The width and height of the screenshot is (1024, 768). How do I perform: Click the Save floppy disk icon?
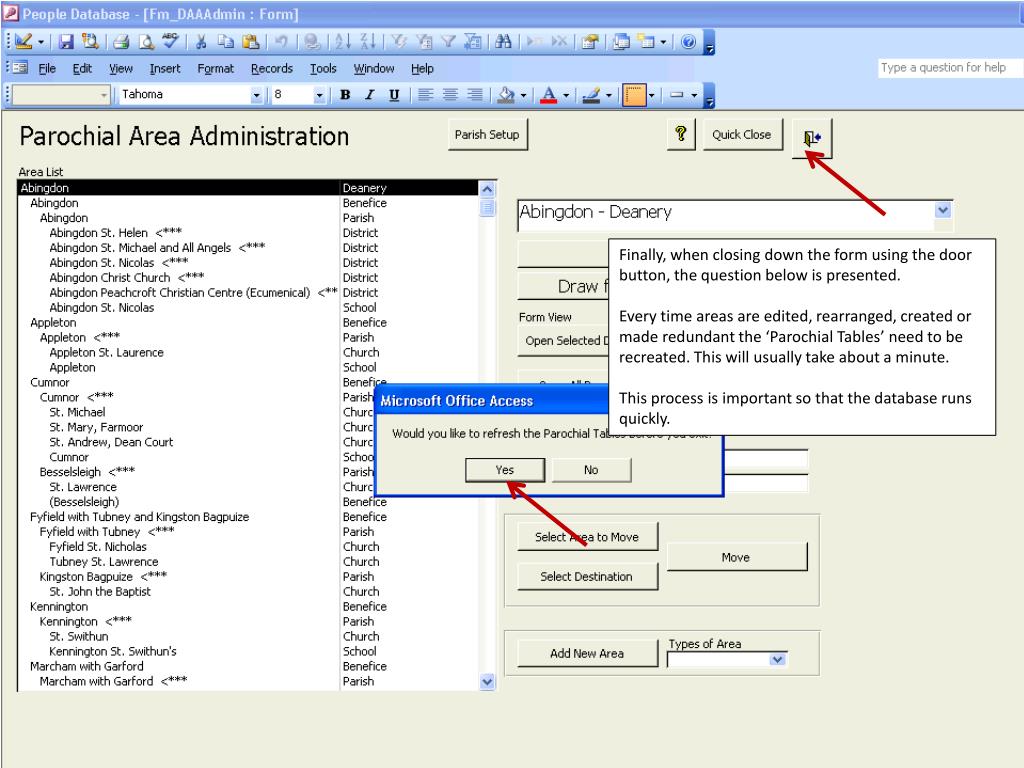coord(66,42)
